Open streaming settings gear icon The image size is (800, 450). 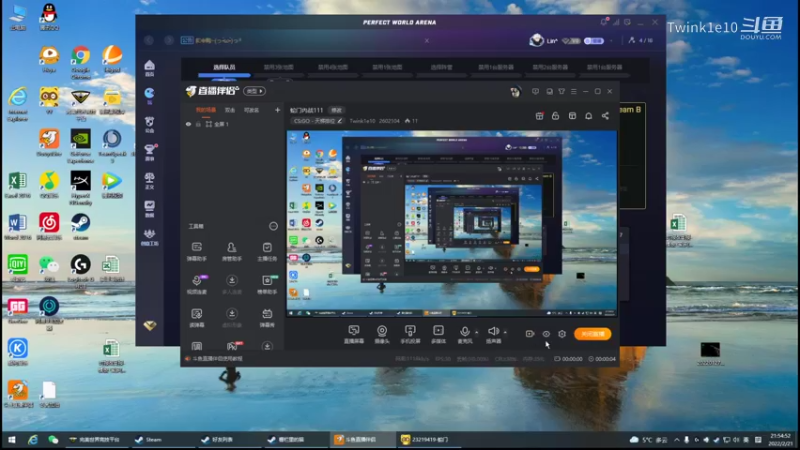point(562,334)
